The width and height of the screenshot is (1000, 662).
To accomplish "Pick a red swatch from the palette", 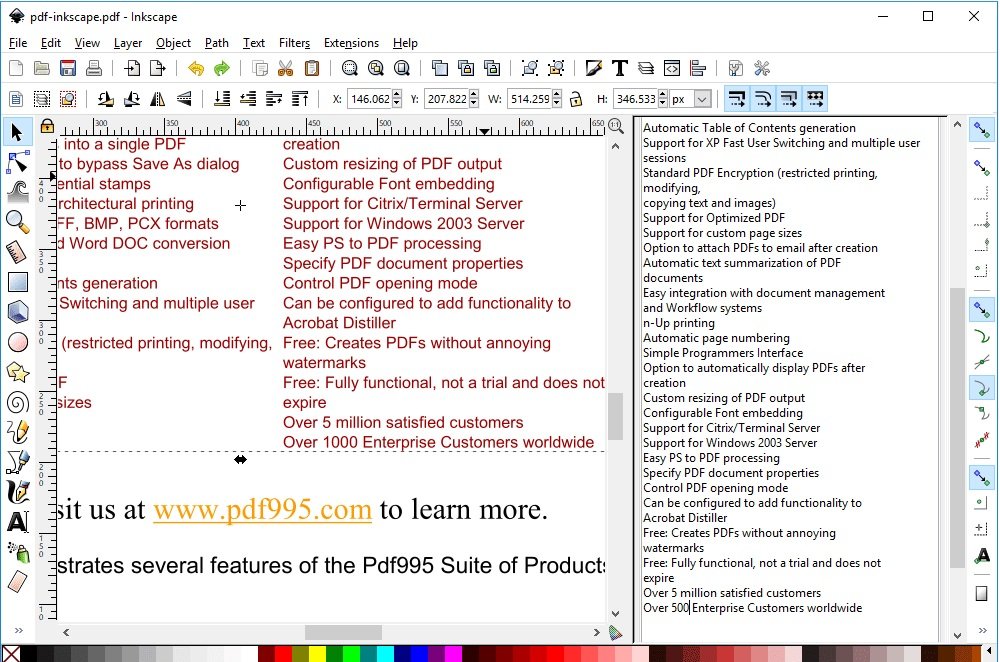I will tap(284, 655).
